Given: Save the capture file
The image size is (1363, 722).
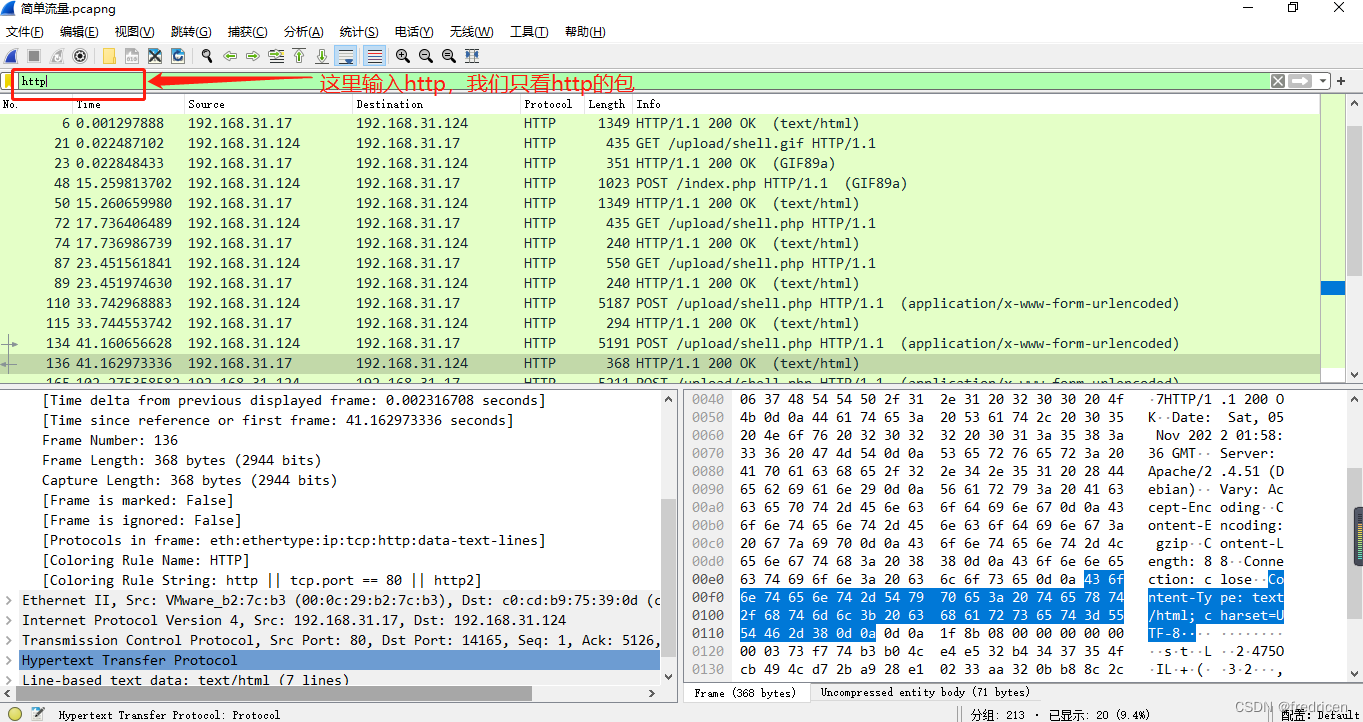Looking at the screenshot, I should [x=132, y=56].
